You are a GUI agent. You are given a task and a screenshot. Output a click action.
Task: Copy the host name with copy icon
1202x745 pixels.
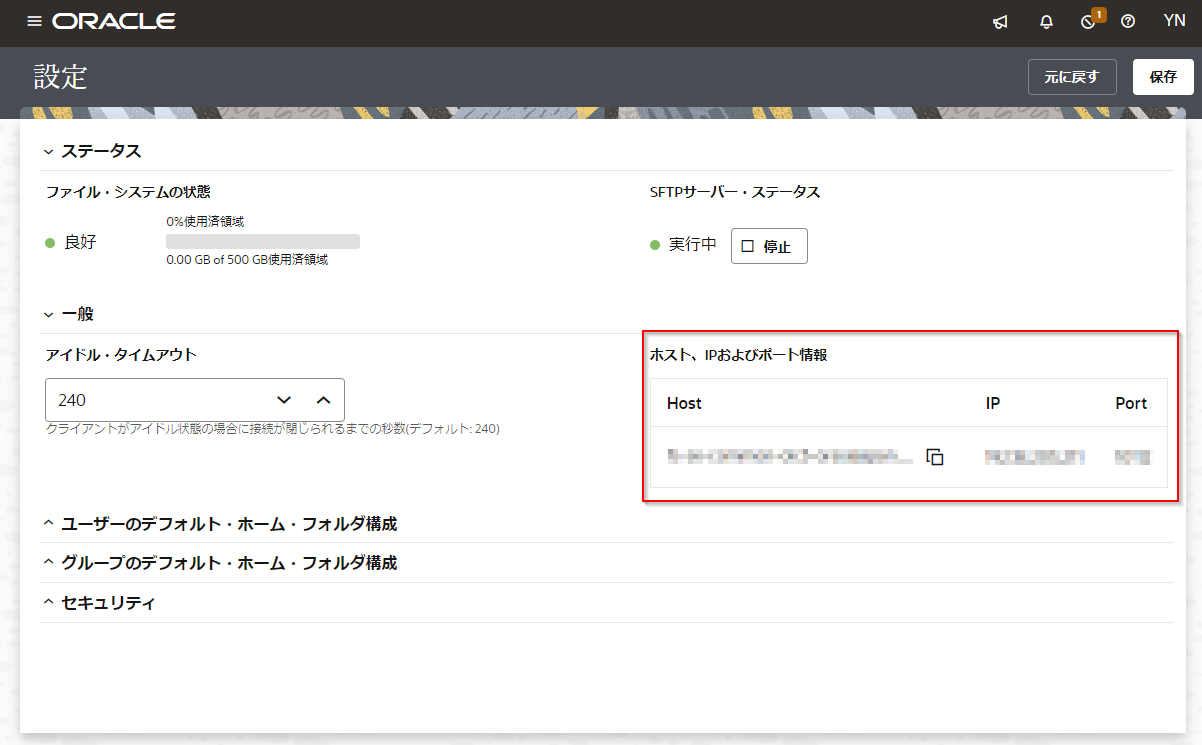pyautogui.click(x=935, y=457)
